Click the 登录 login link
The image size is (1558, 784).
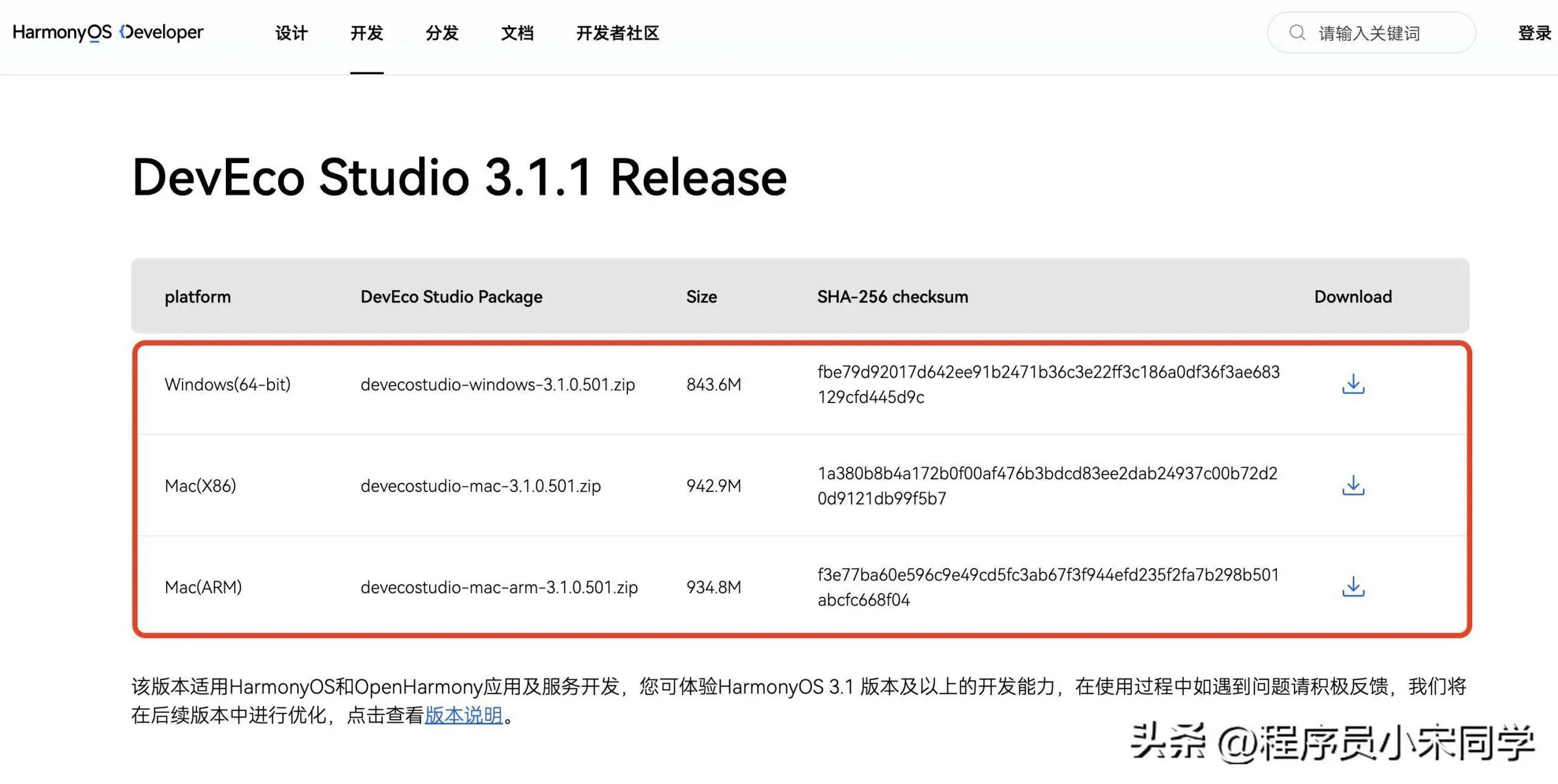point(1534,33)
